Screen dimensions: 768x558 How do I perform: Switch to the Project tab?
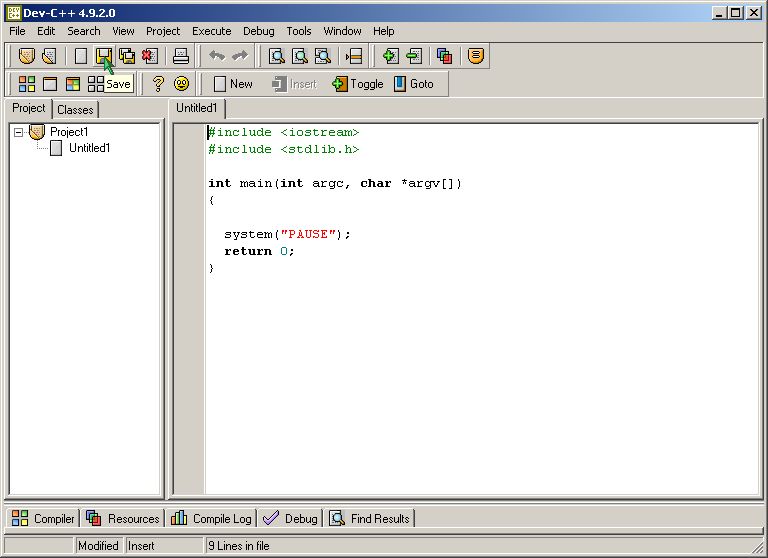click(x=28, y=108)
